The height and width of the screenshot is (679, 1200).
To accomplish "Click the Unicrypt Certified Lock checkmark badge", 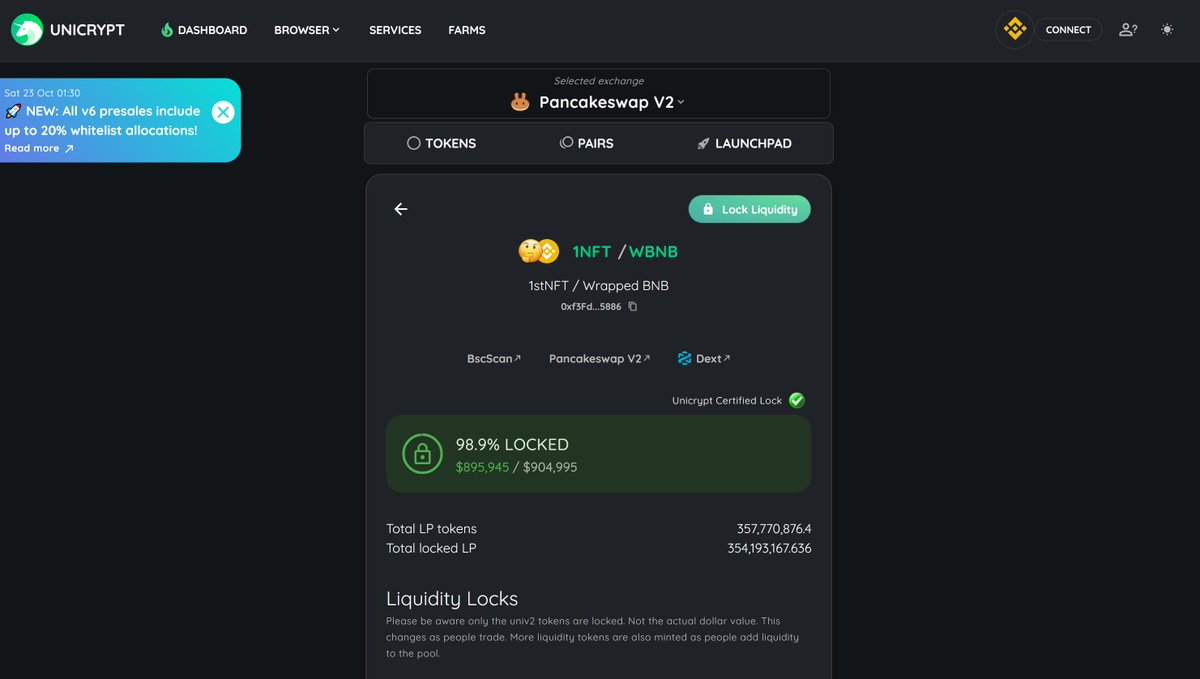I will click(796, 399).
